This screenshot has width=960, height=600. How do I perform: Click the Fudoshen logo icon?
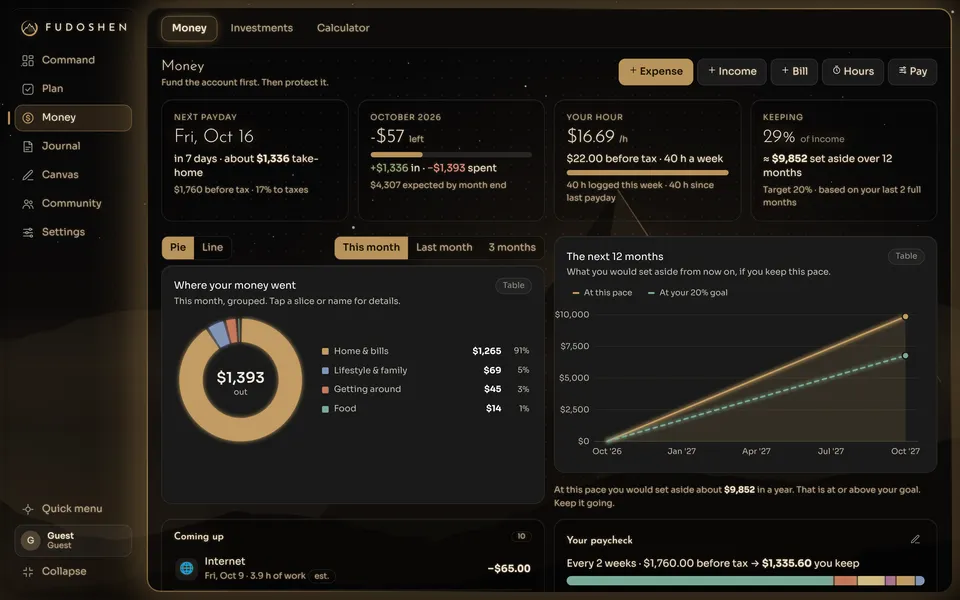29,28
